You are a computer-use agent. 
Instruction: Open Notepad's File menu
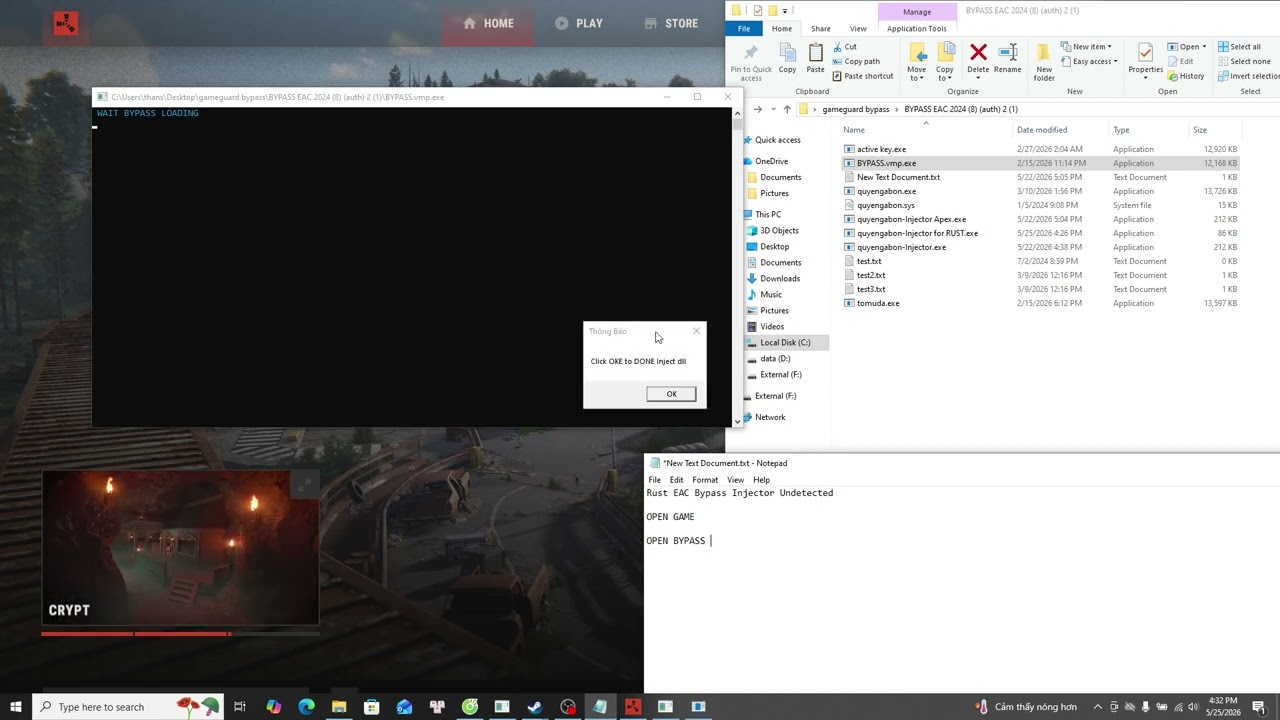[654, 480]
